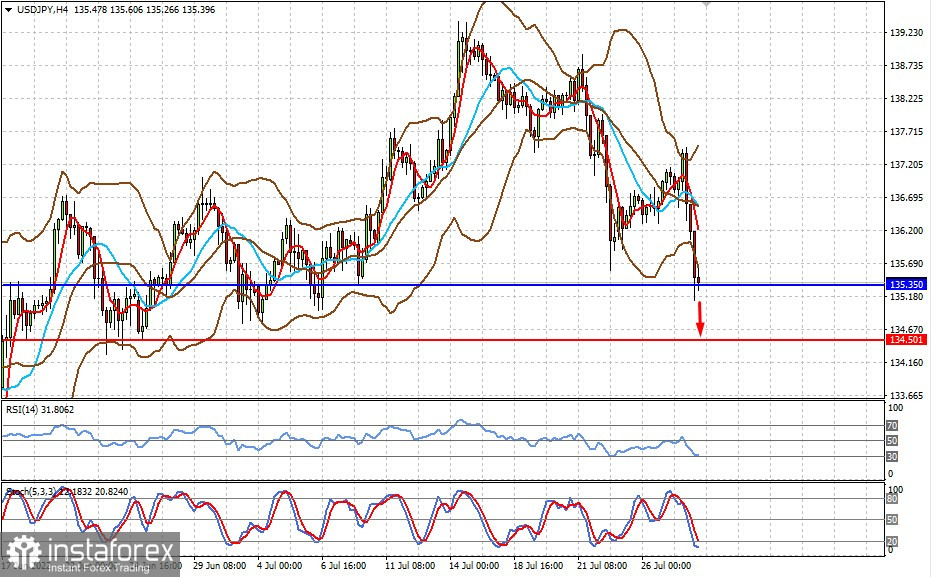
Task: Click the USDJPY,H4 chart title
Action: (x=42, y=10)
